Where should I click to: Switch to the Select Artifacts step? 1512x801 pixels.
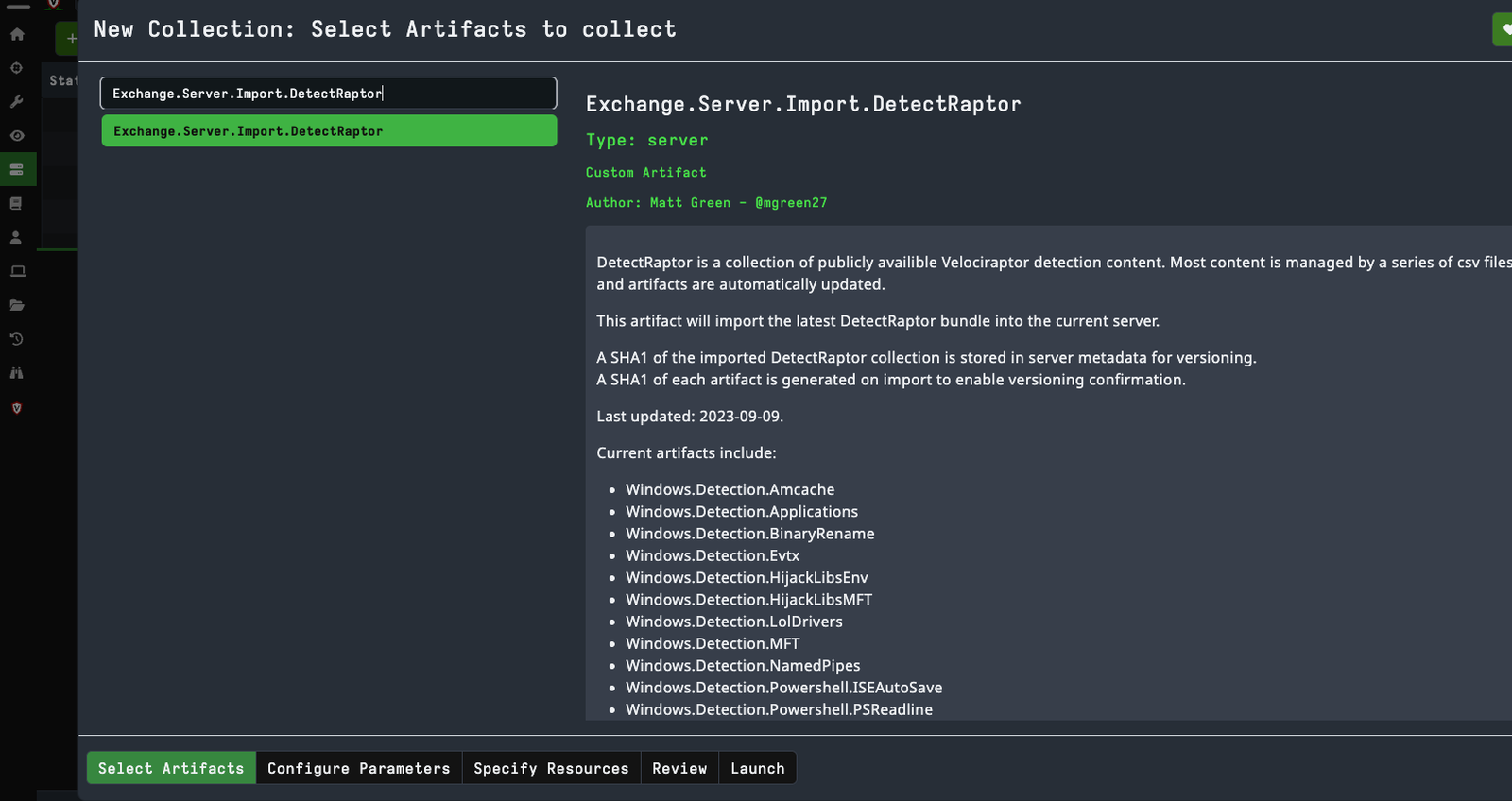tap(171, 768)
